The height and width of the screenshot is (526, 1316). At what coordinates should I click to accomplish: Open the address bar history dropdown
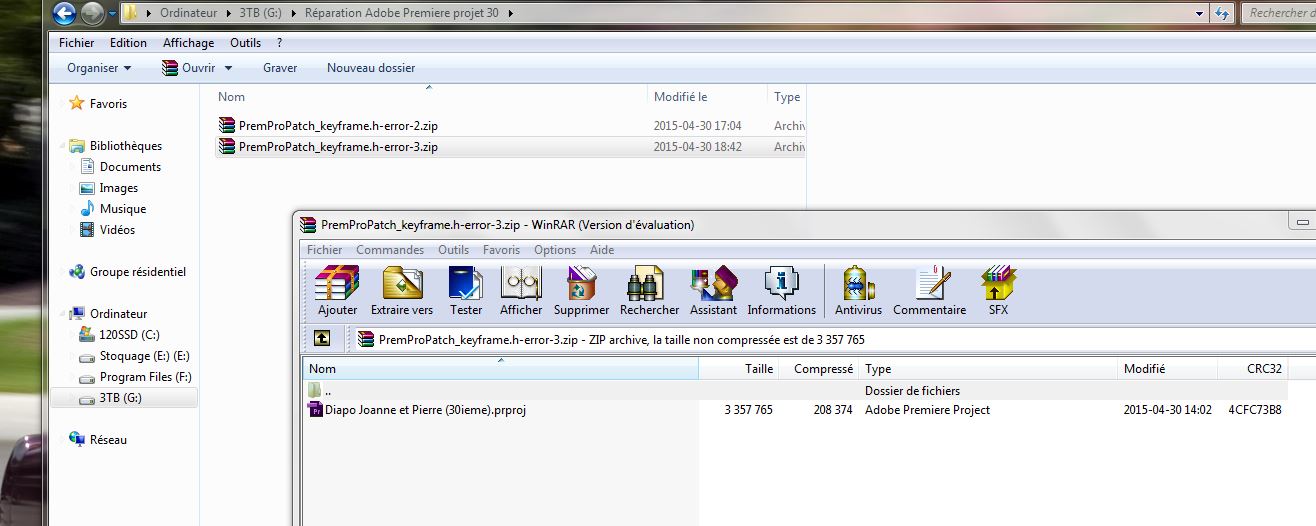click(x=1200, y=13)
